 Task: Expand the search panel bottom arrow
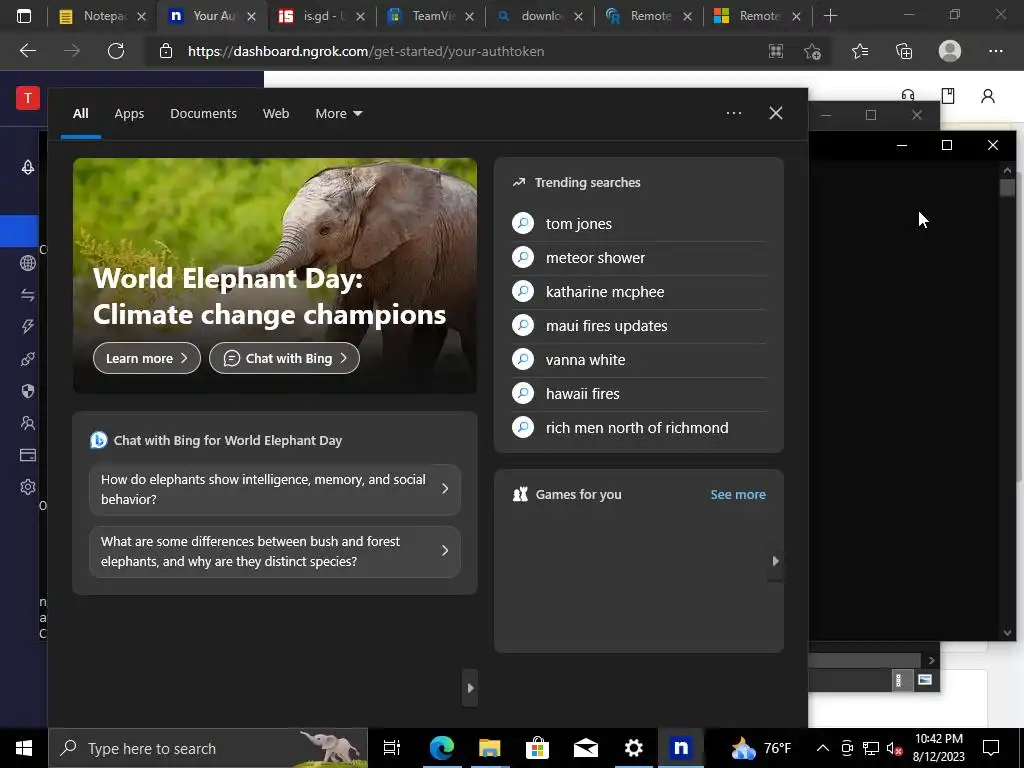pos(470,688)
